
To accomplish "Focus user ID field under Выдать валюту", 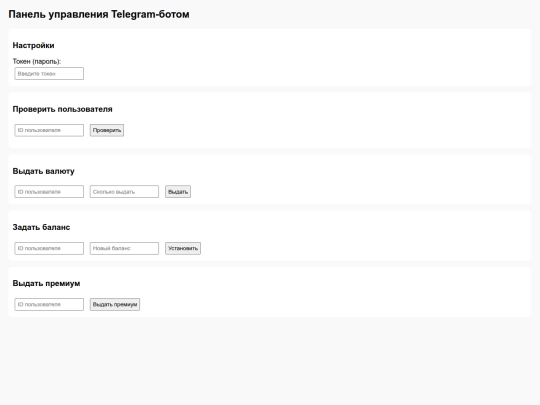I will [49, 191].
